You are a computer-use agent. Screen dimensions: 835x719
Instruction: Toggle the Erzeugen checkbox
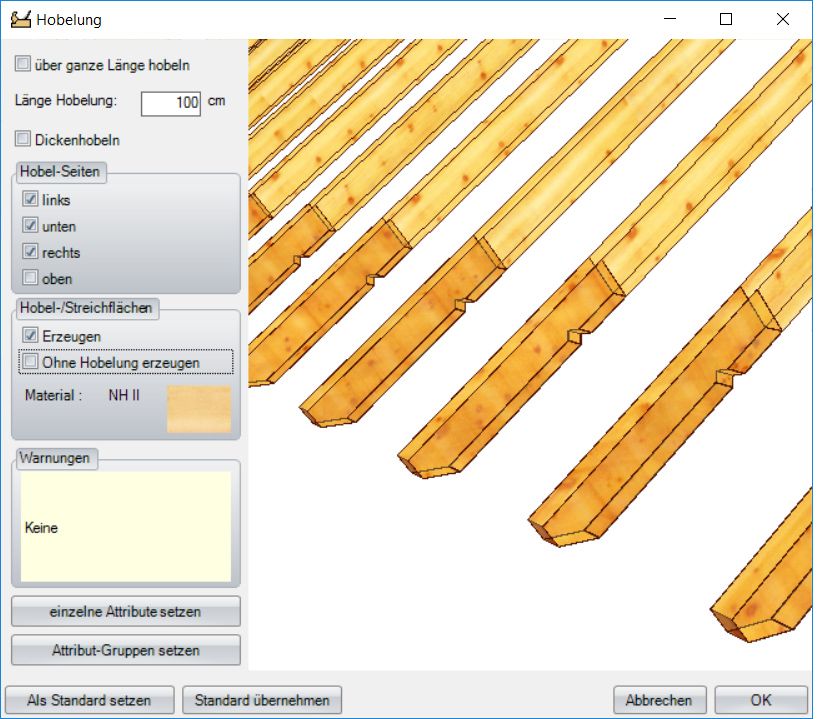point(30,336)
